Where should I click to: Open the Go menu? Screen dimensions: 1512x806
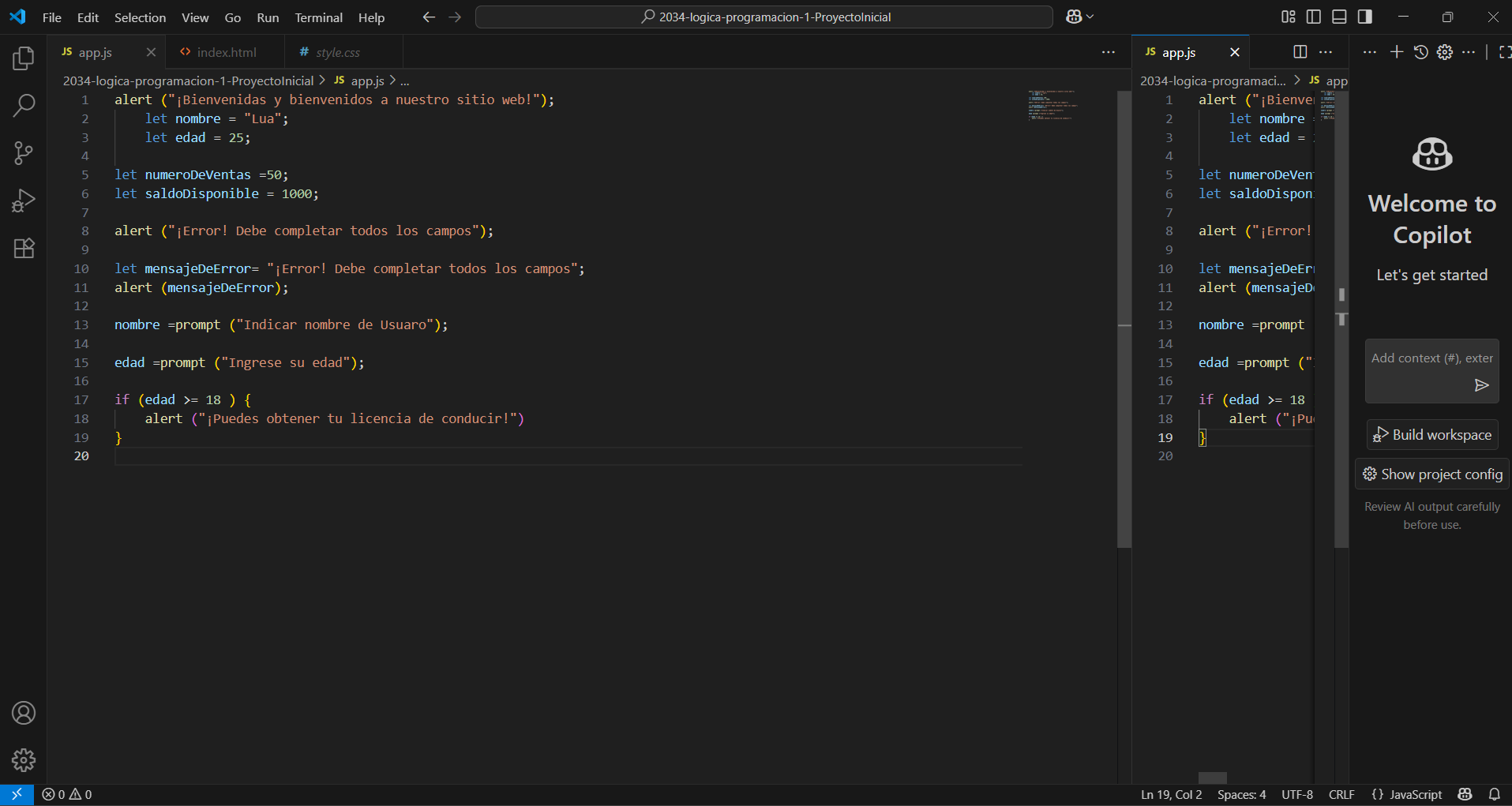[x=233, y=17]
